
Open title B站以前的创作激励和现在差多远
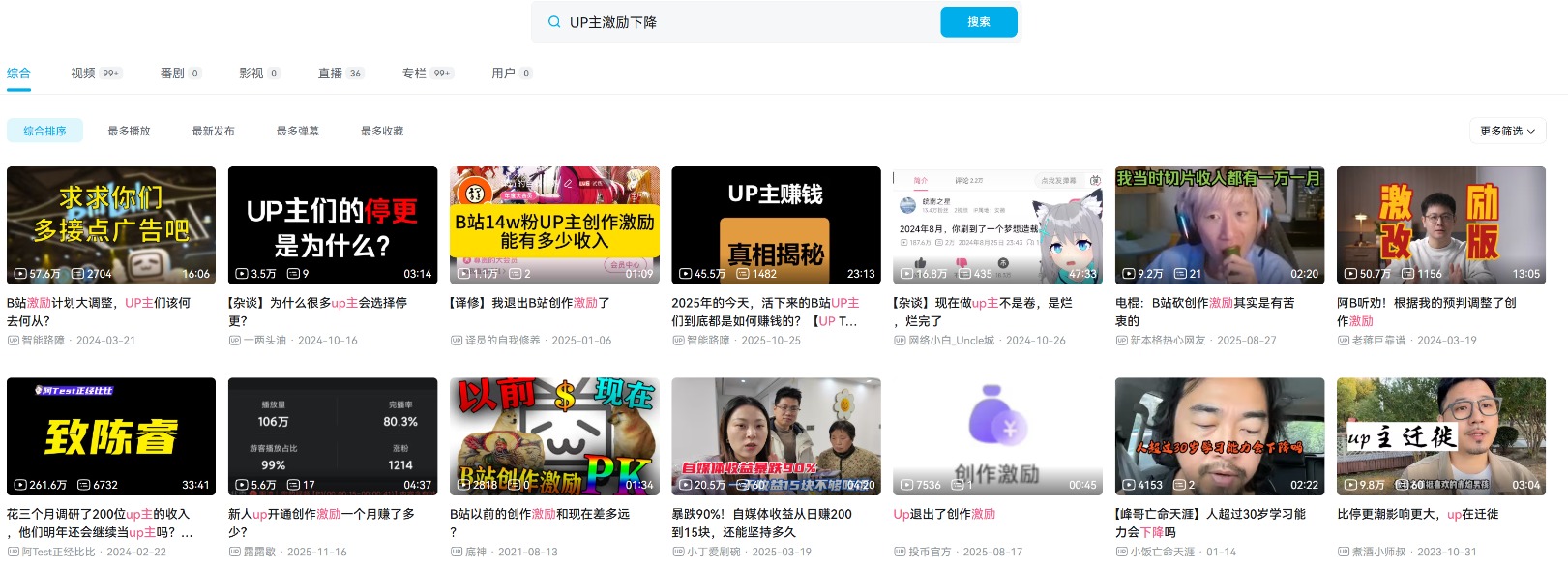coord(540,523)
